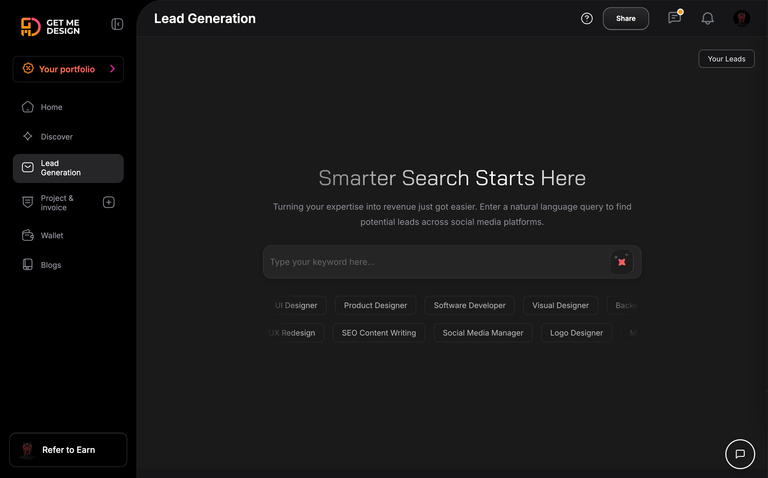Open the chat support bubble icon
Screen dimensions: 768x478
tap(740, 454)
